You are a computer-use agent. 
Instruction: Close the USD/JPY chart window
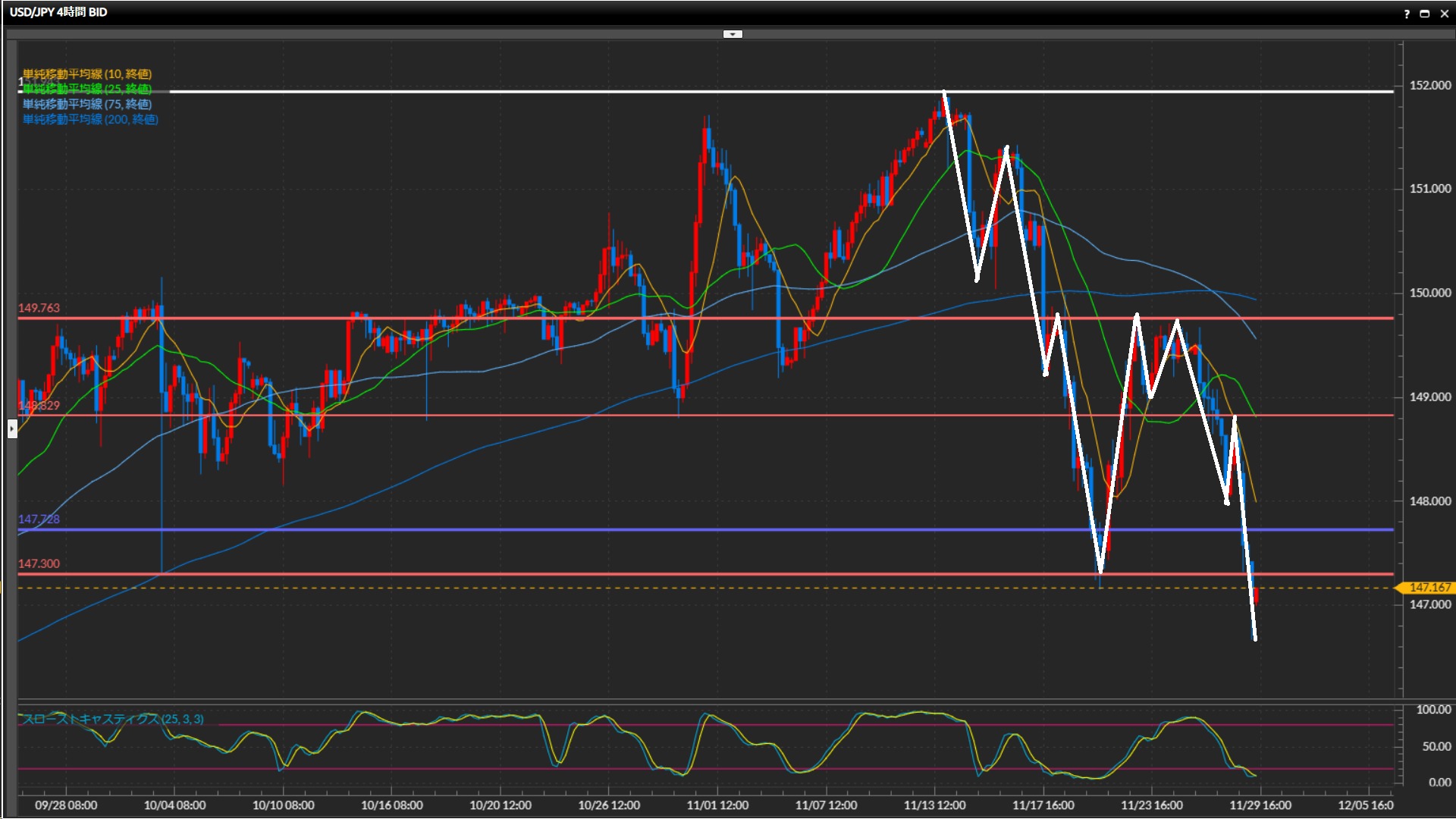point(1444,14)
